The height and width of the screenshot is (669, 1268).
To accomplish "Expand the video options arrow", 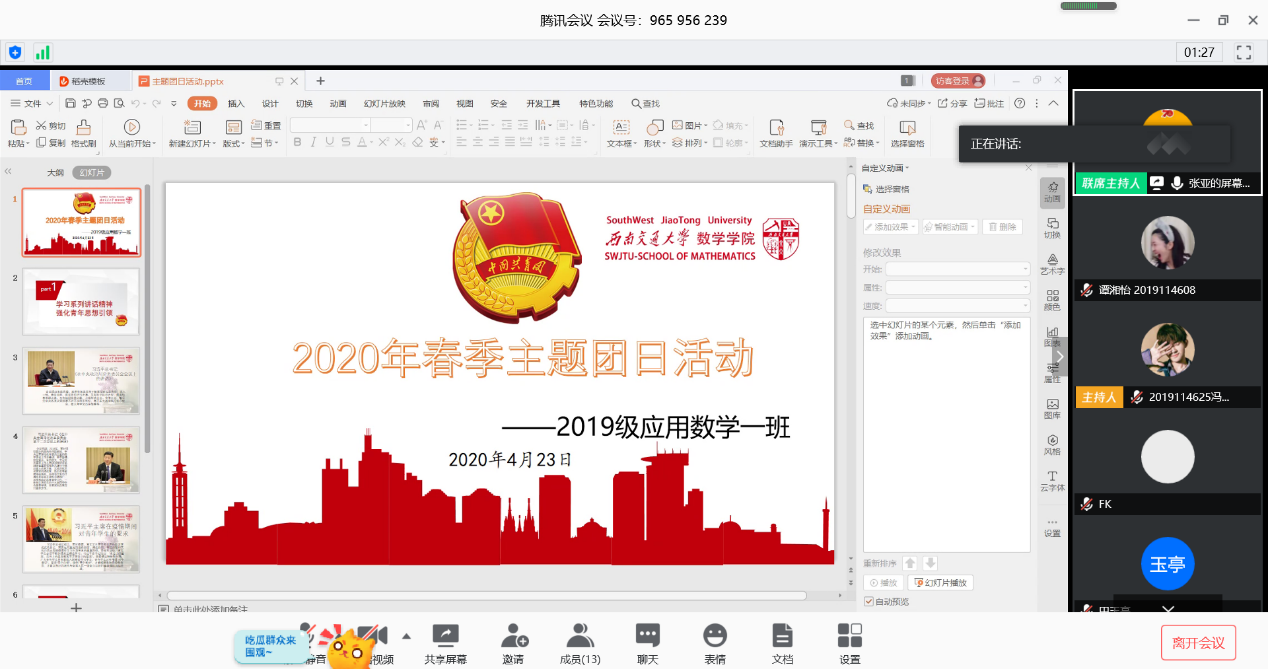I will click(406, 636).
